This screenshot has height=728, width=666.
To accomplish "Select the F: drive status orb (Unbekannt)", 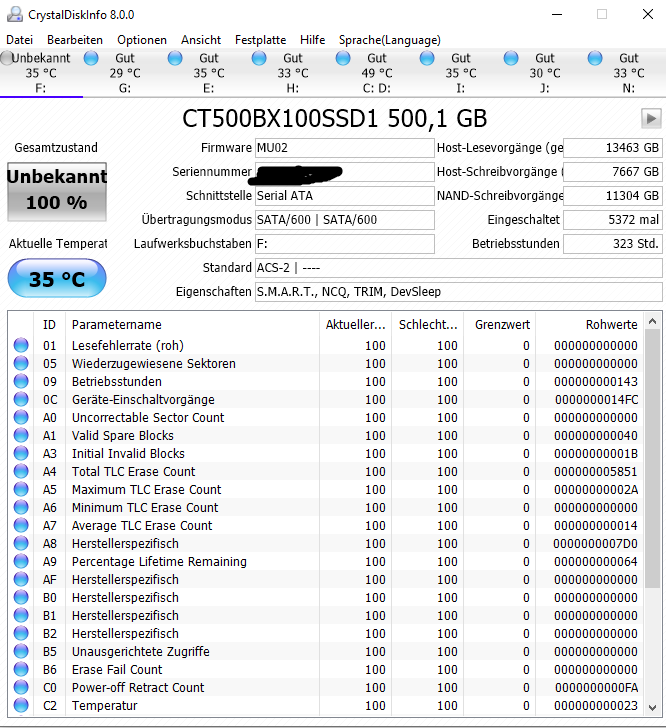I will 6,58.
